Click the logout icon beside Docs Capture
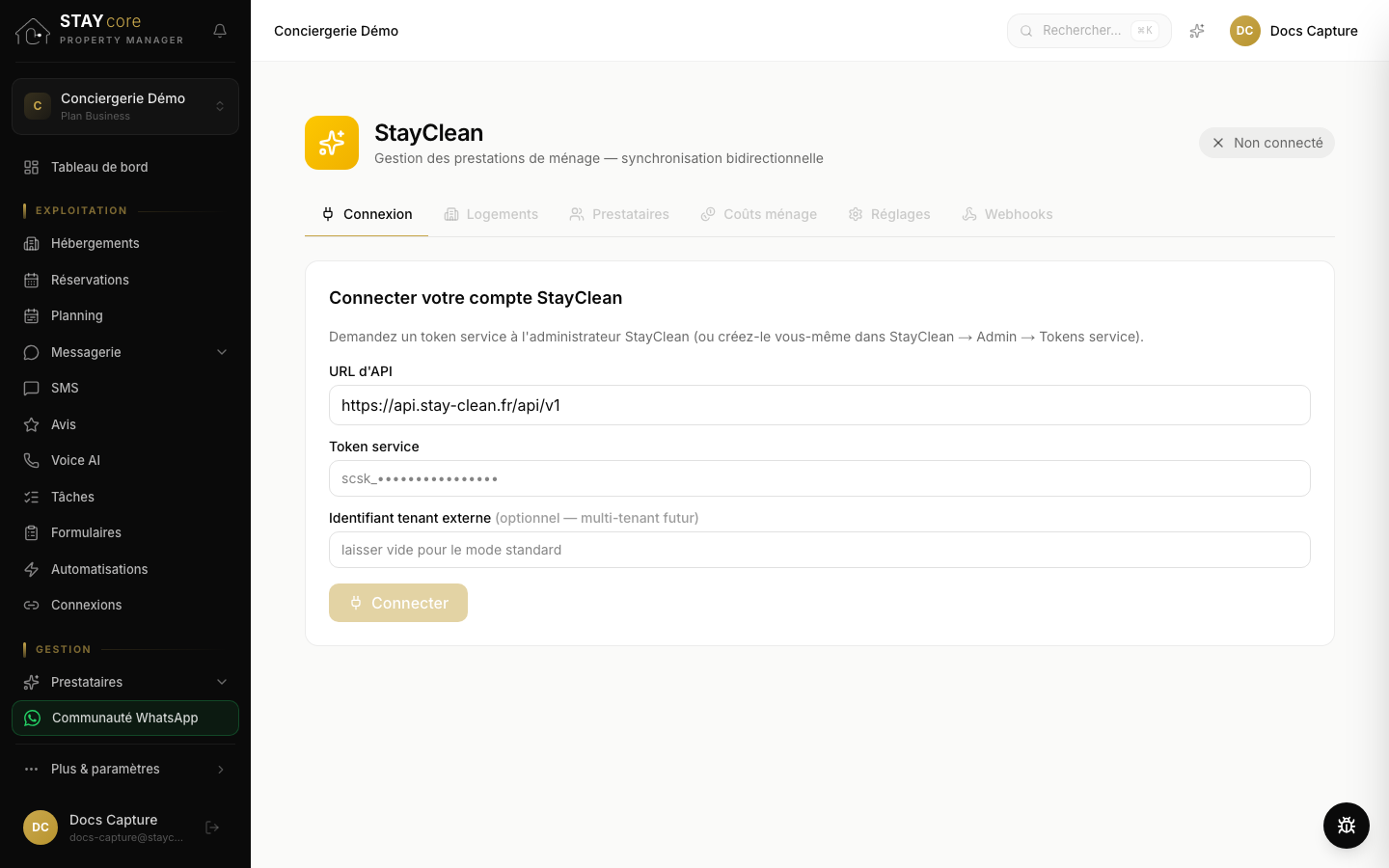 coord(212,827)
